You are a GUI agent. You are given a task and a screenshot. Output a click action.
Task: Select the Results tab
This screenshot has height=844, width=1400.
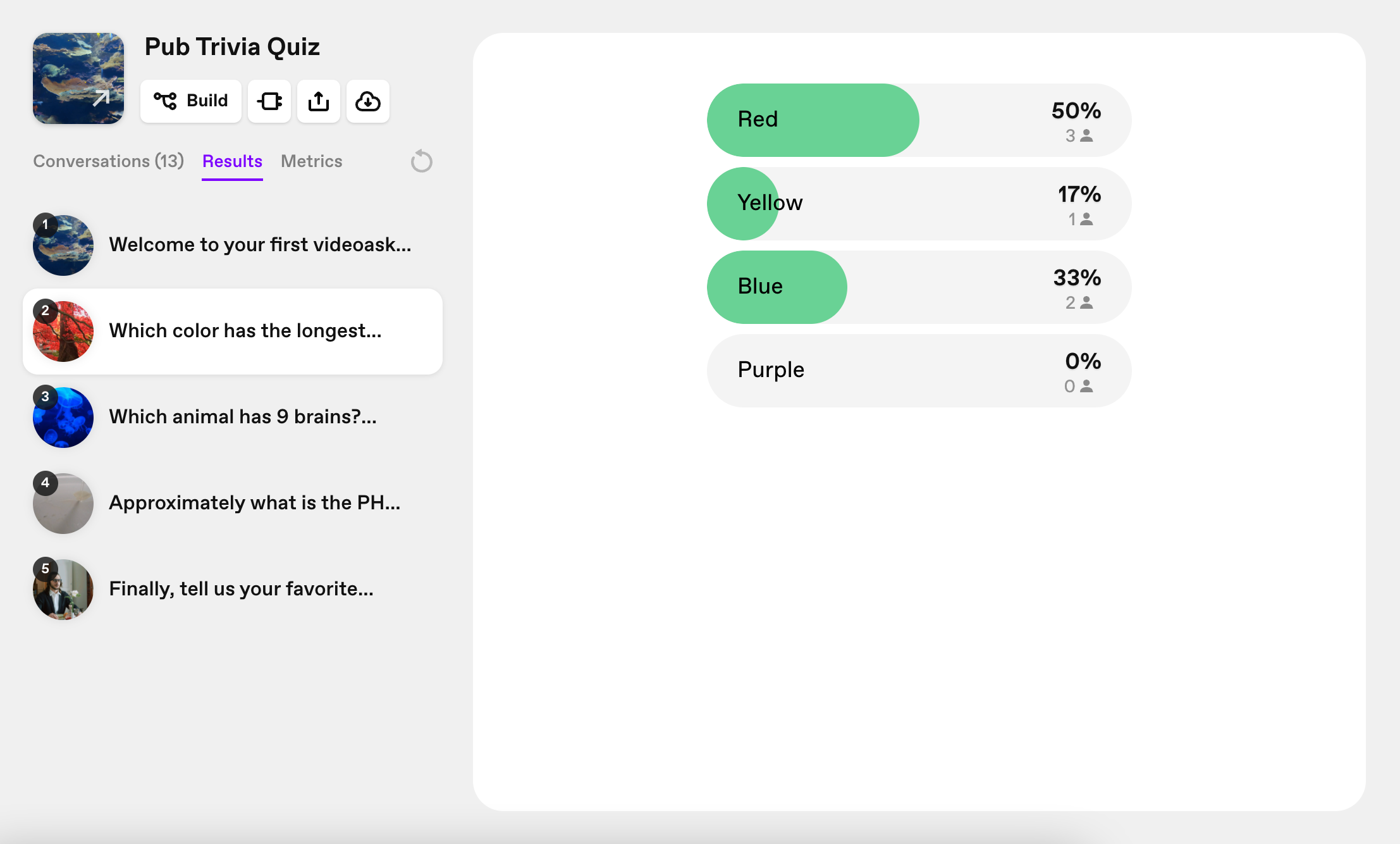point(232,161)
